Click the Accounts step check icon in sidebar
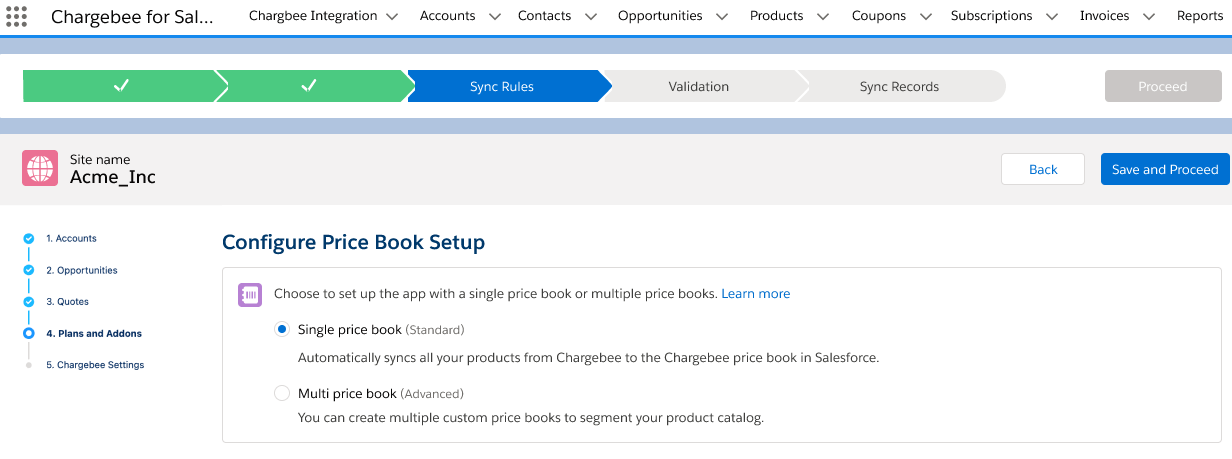 pyautogui.click(x=29, y=239)
